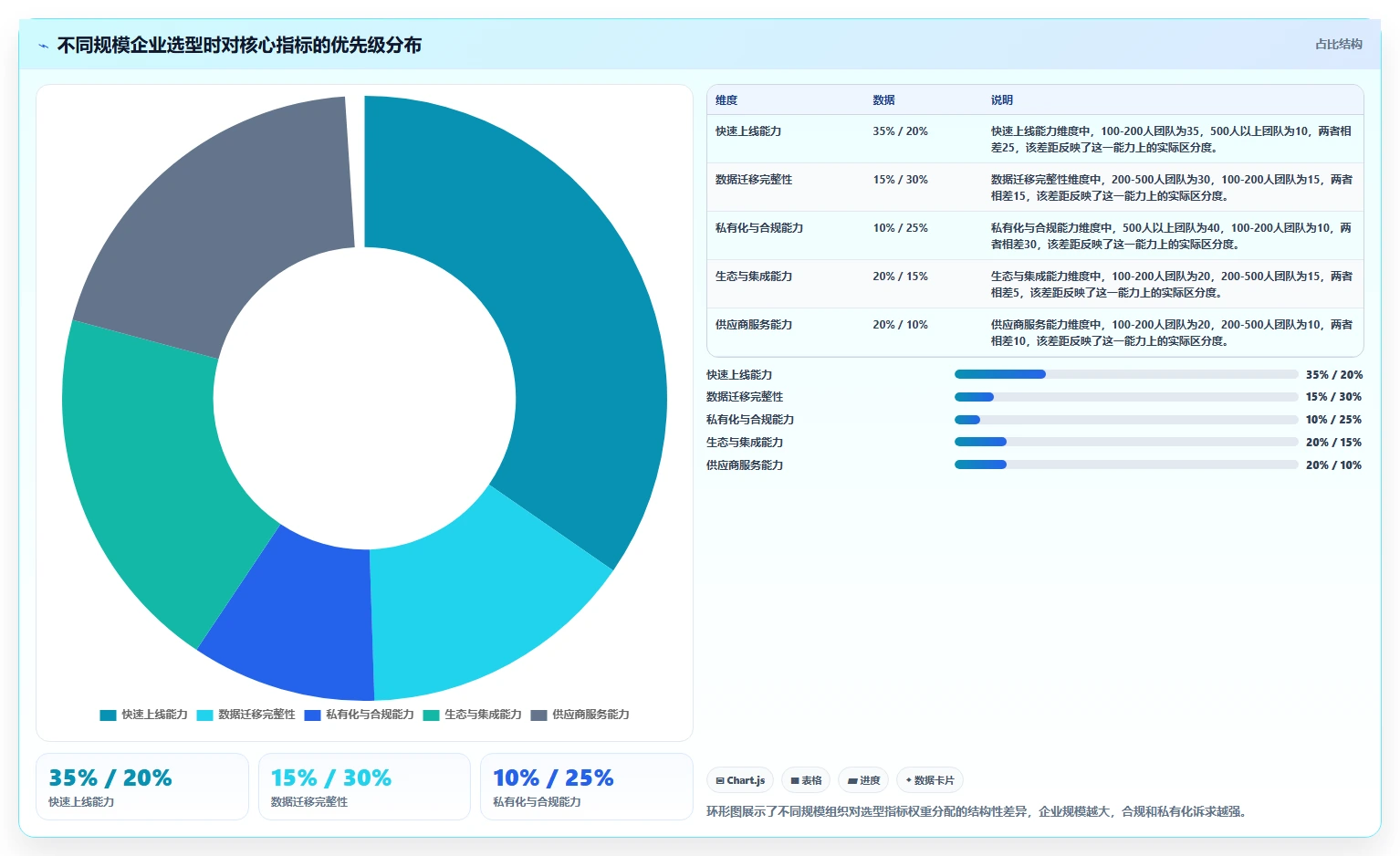Toggle the 生态与集成能力 legend entry
Screen dimensions: 1400x856
click(x=472, y=715)
